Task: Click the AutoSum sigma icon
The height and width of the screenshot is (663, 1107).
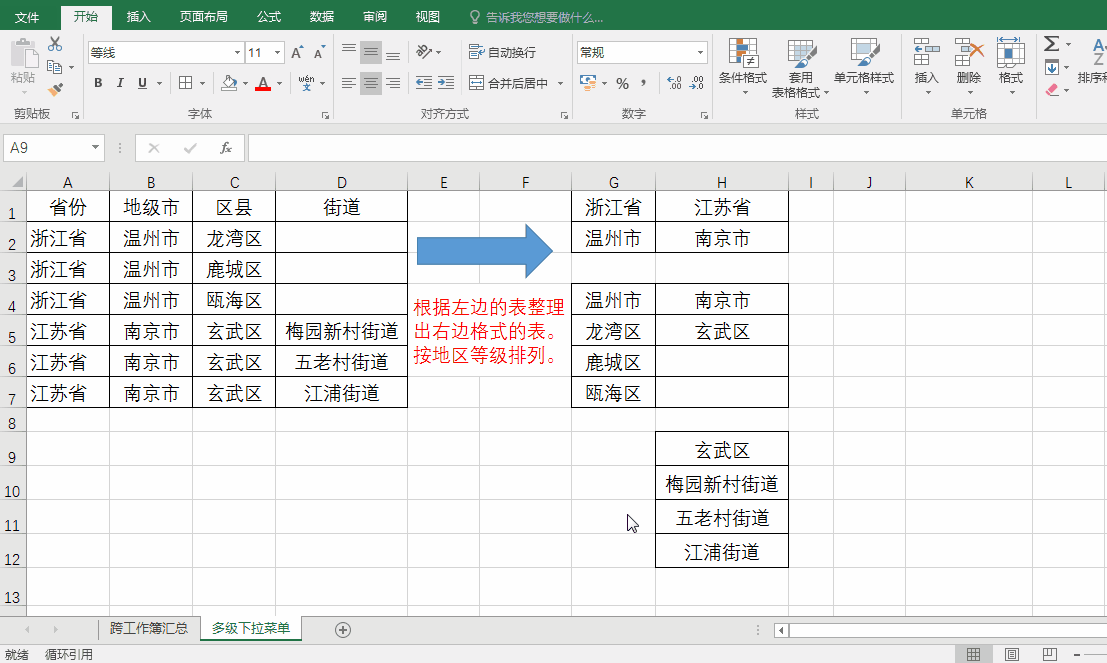Action: (x=1051, y=44)
